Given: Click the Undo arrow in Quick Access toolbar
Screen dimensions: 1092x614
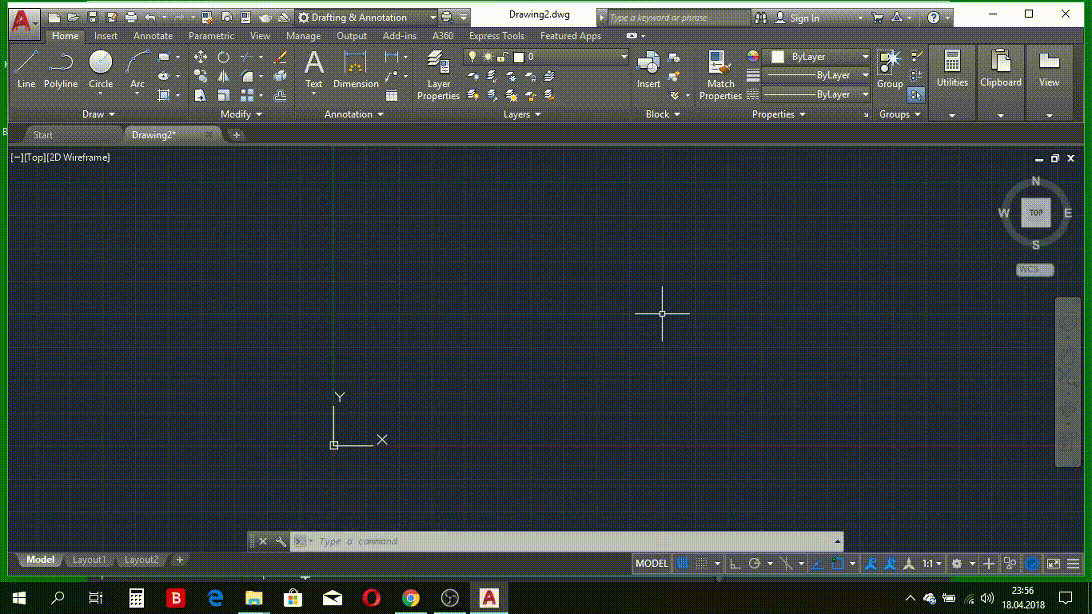Looking at the screenshot, I should pyautogui.click(x=150, y=17).
